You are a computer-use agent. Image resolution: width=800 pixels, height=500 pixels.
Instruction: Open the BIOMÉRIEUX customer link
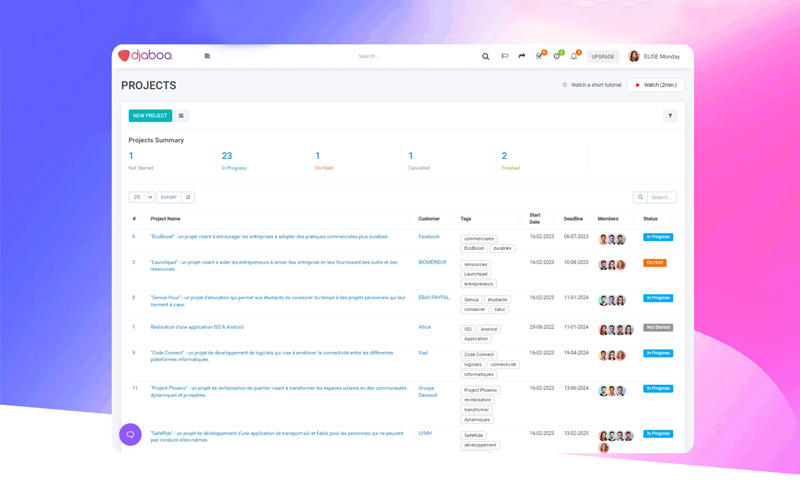pyautogui.click(x=433, y=262)
